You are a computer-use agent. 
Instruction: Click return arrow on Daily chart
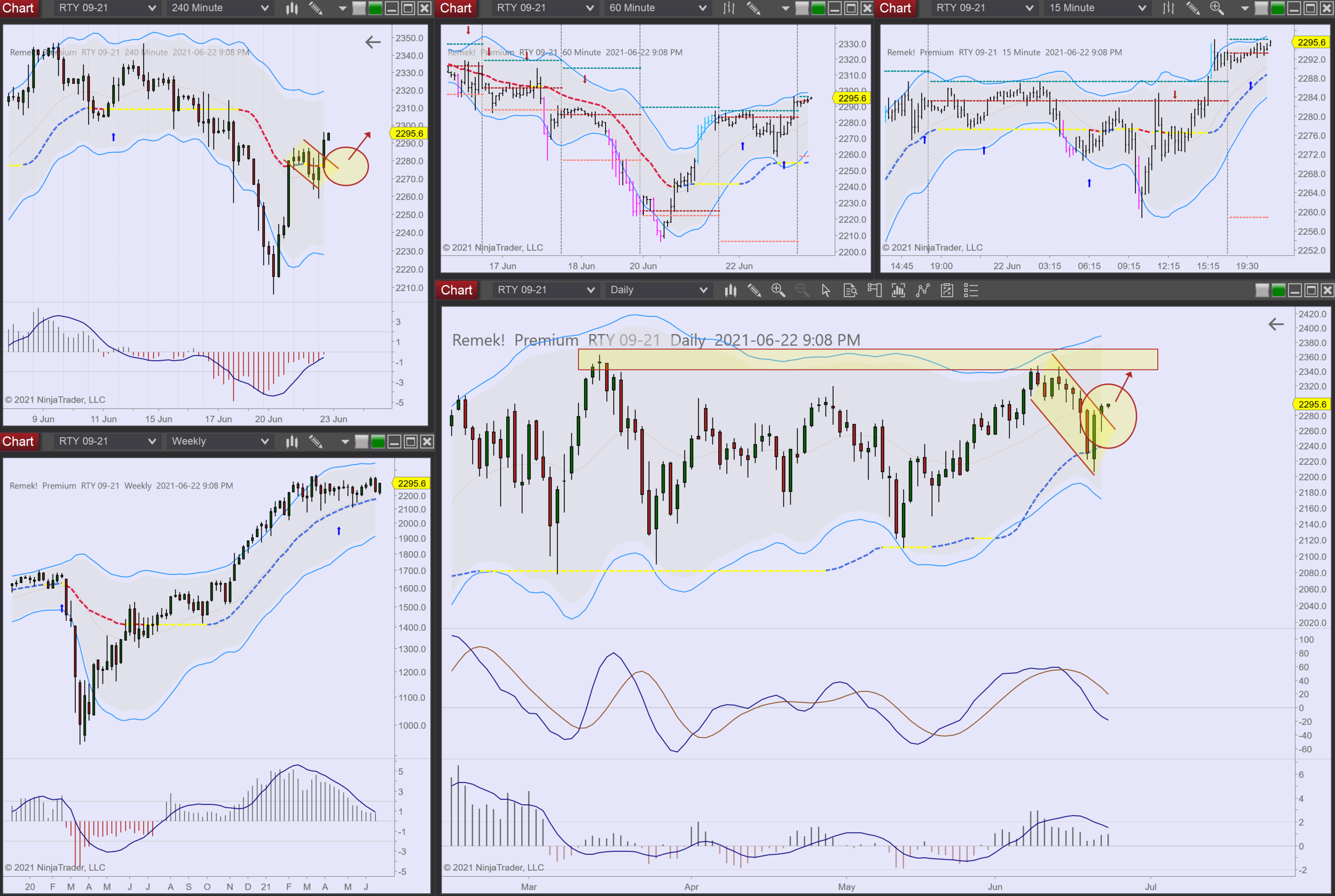pos(1276,324)
